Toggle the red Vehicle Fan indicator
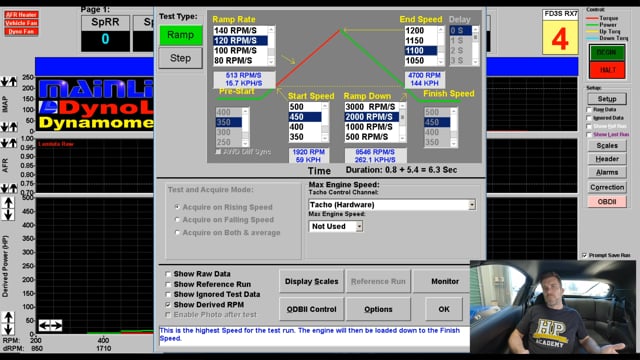 tap(21, 23)
